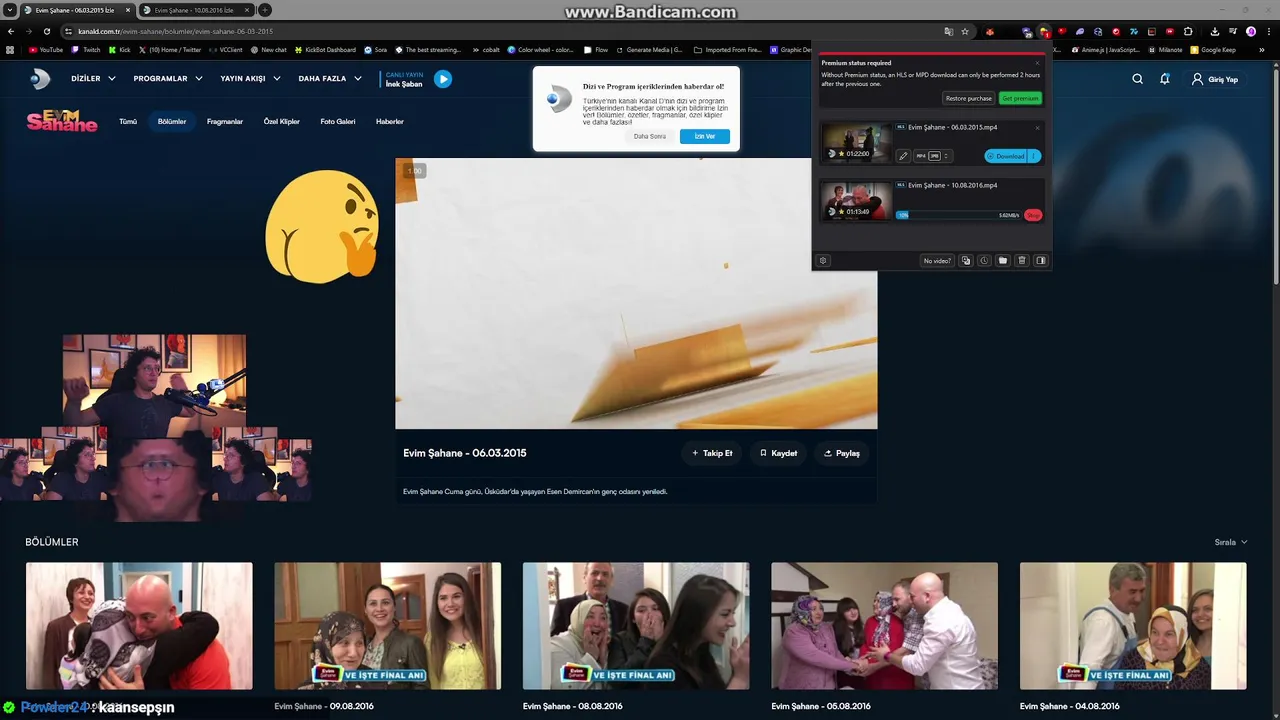Go back to the previous page
Viewport: 1280px width, 720px height.
(11, 31)
